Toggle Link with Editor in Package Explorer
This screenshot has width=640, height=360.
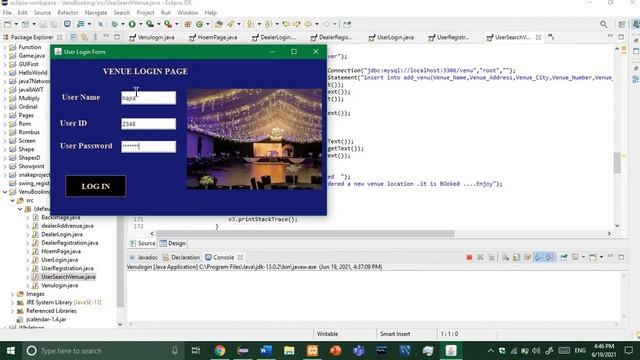(84, 37)
